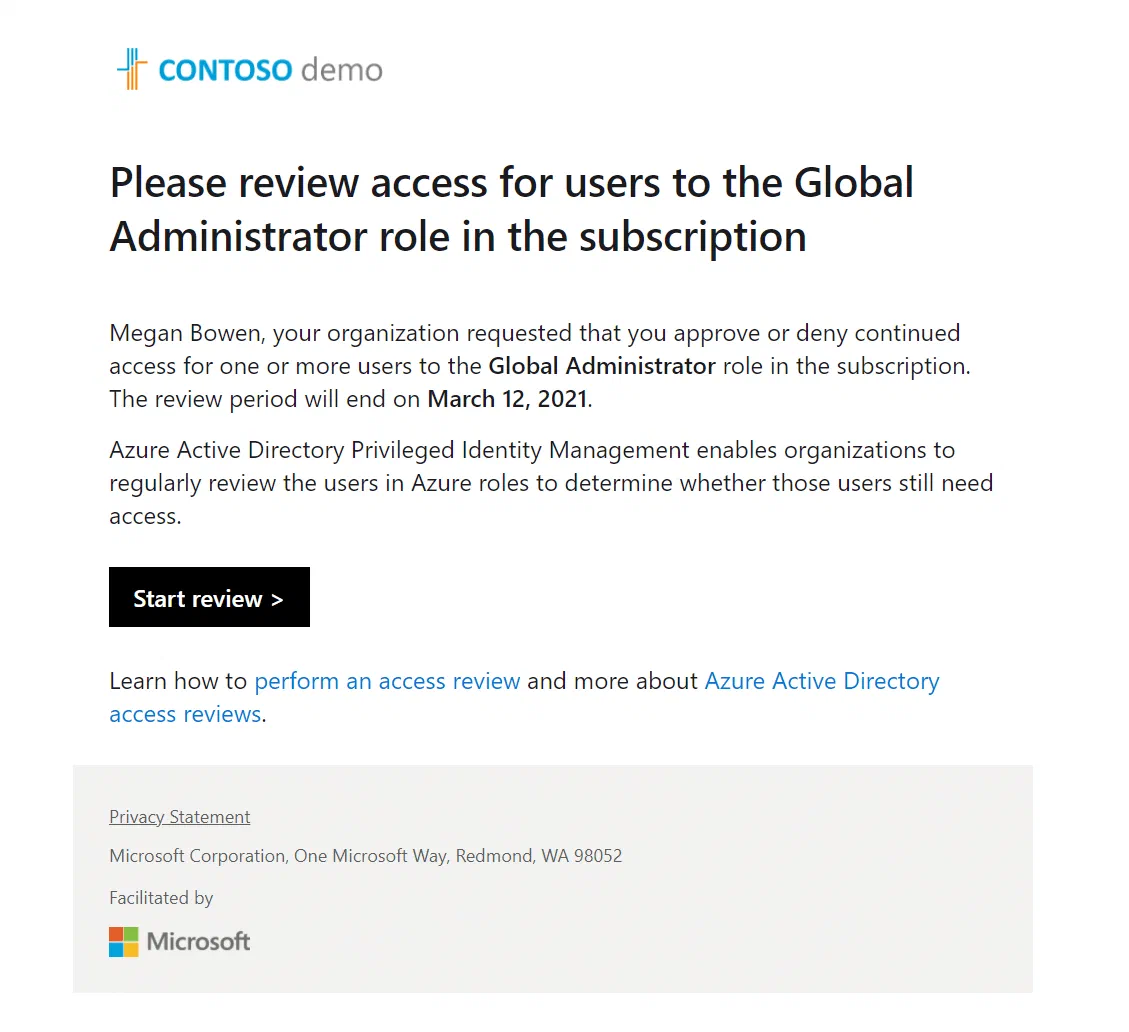1129x1032 pixels.
Task: Click the Contoso demo logo
Action: pyautogui.click(x=250, y=70)
